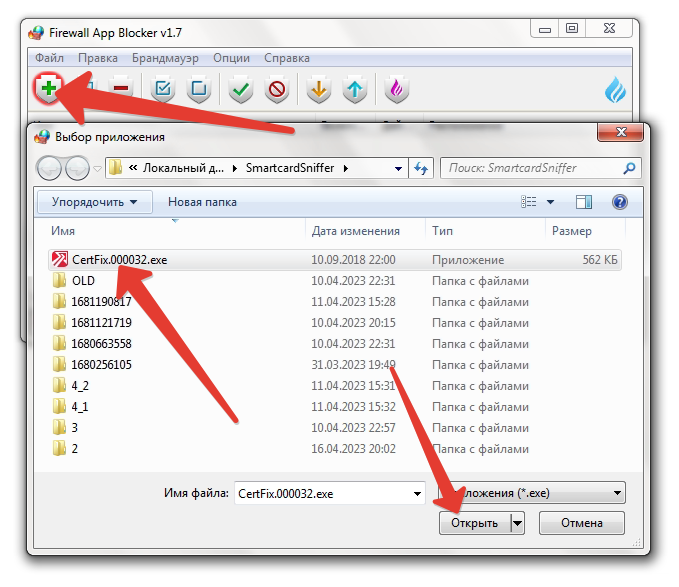Remove application with red minus shield icon
Screen dimensions: 679x587
[121, 89]
